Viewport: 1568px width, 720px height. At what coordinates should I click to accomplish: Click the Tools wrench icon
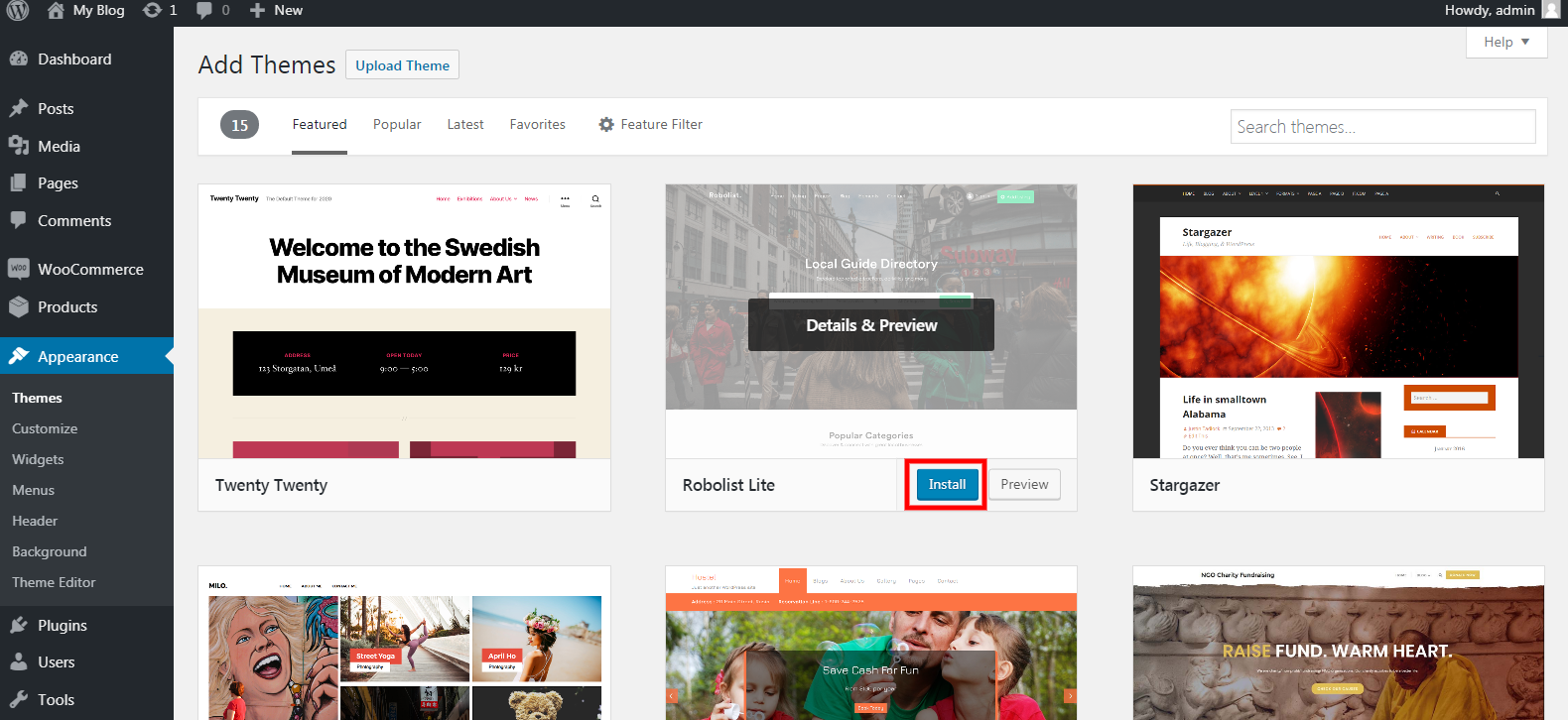tap(19, 699)
